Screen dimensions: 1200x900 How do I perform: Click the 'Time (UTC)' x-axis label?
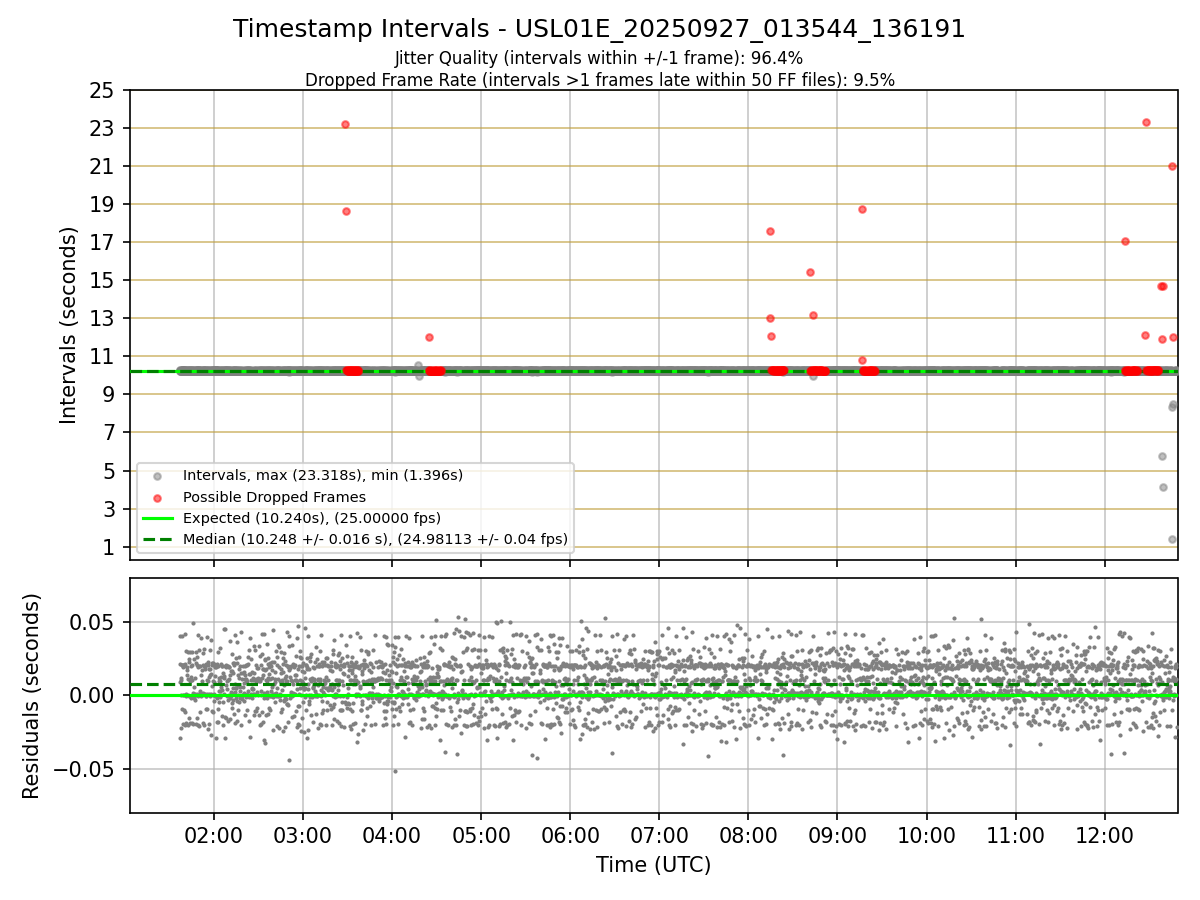coord(653,865)
